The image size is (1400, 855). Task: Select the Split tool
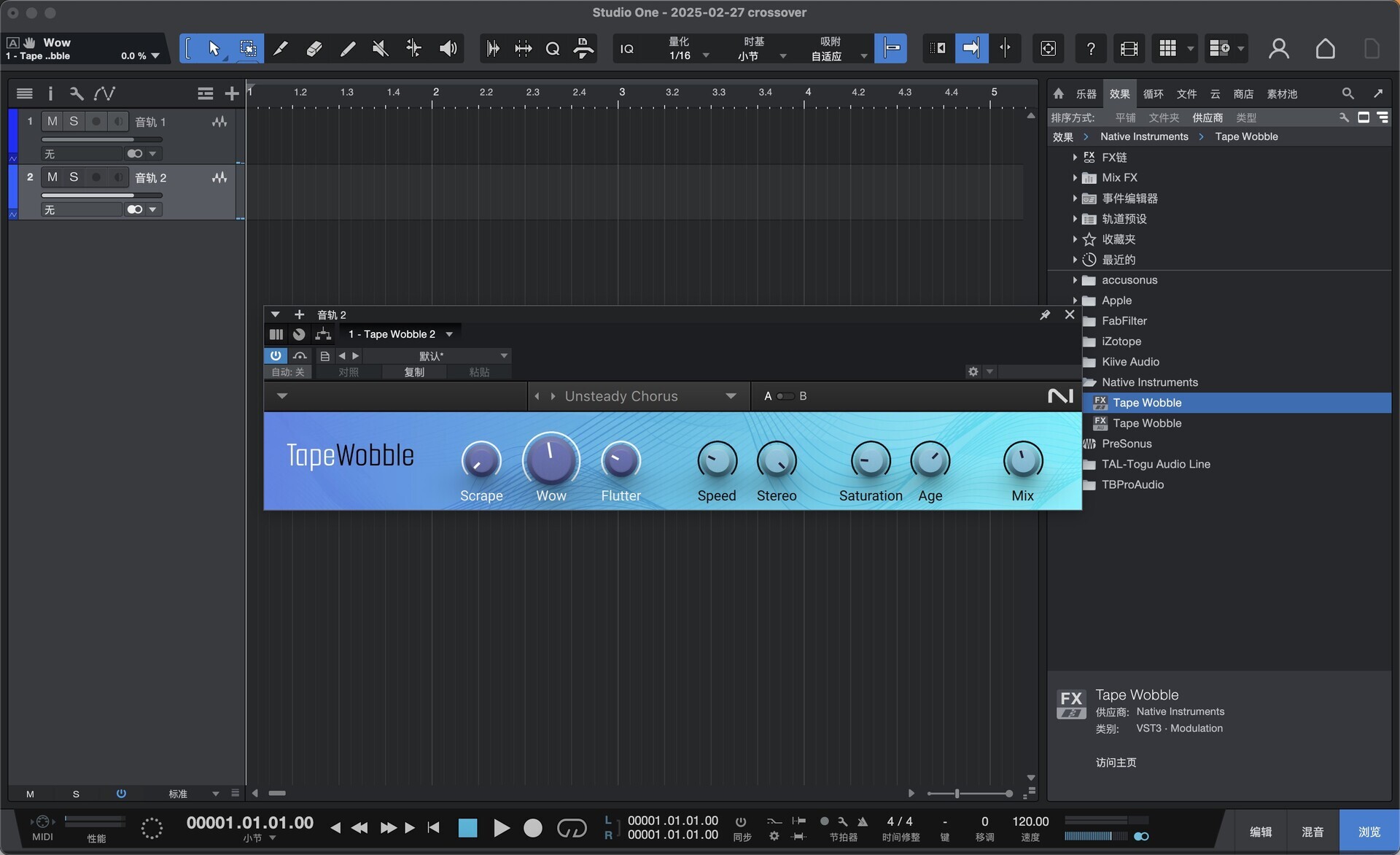coord(280,49)
